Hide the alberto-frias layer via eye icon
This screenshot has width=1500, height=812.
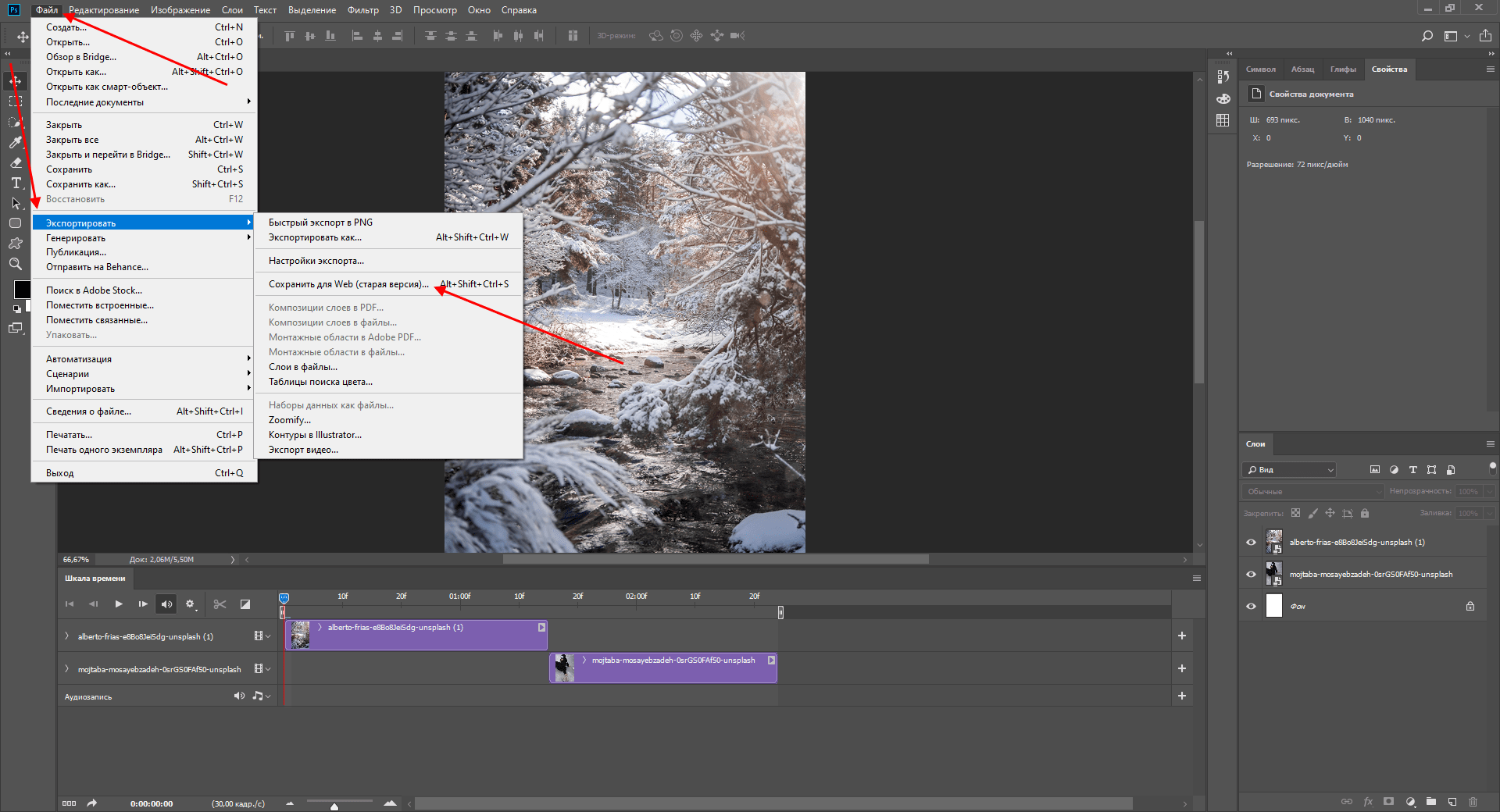[x=1251, y=542]
